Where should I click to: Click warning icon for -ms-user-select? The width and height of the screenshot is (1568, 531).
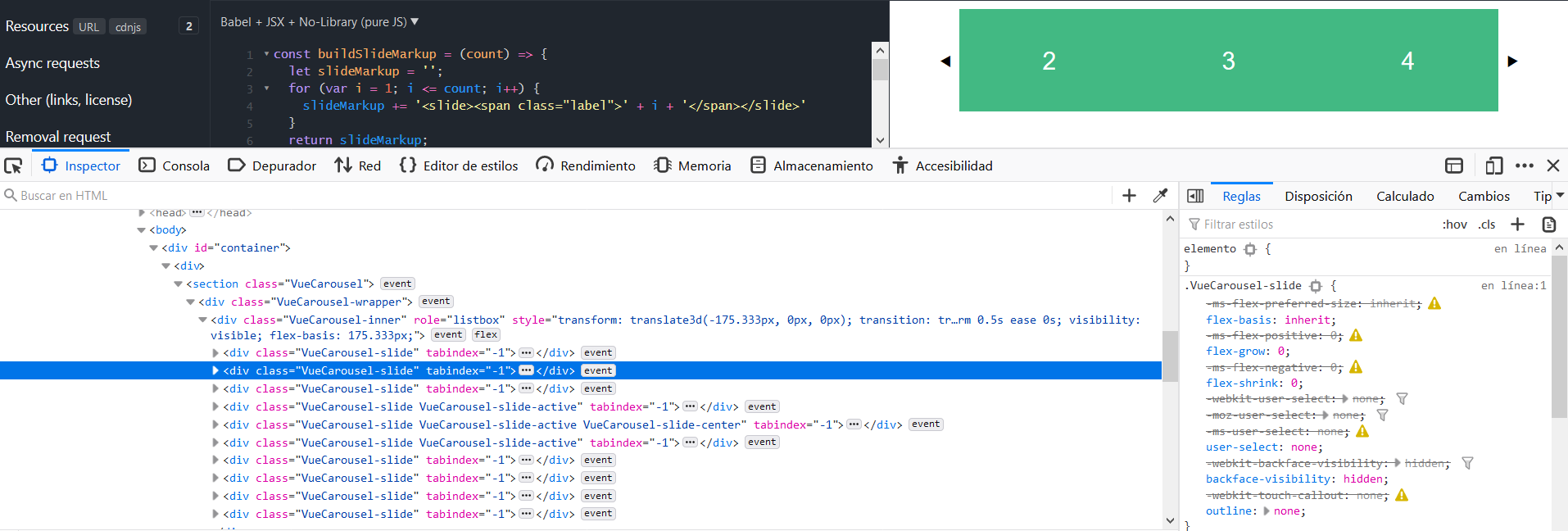pyautogui.click(x=1362, y=431)
